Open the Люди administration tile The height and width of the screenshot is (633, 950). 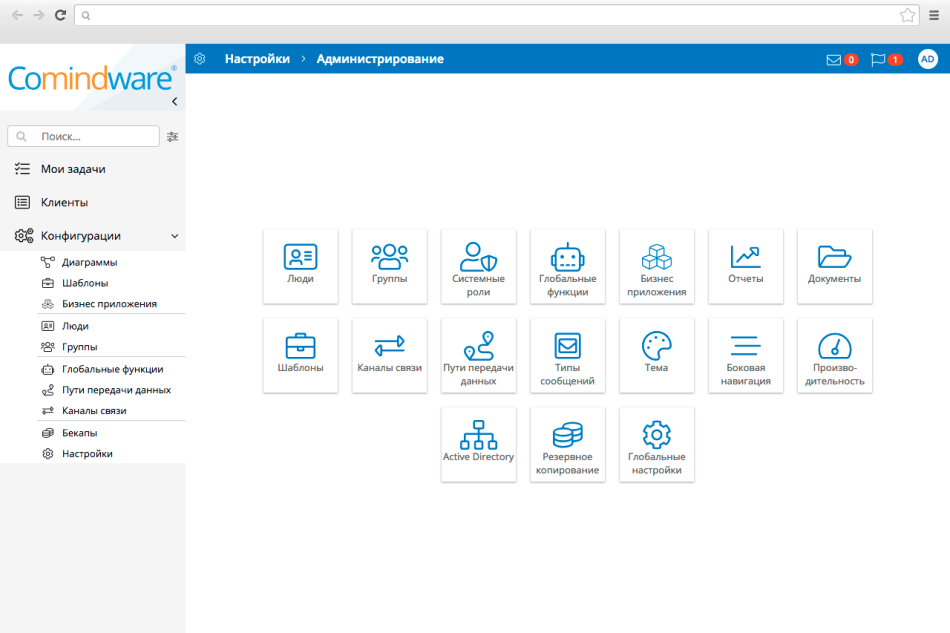coord(300,266)
